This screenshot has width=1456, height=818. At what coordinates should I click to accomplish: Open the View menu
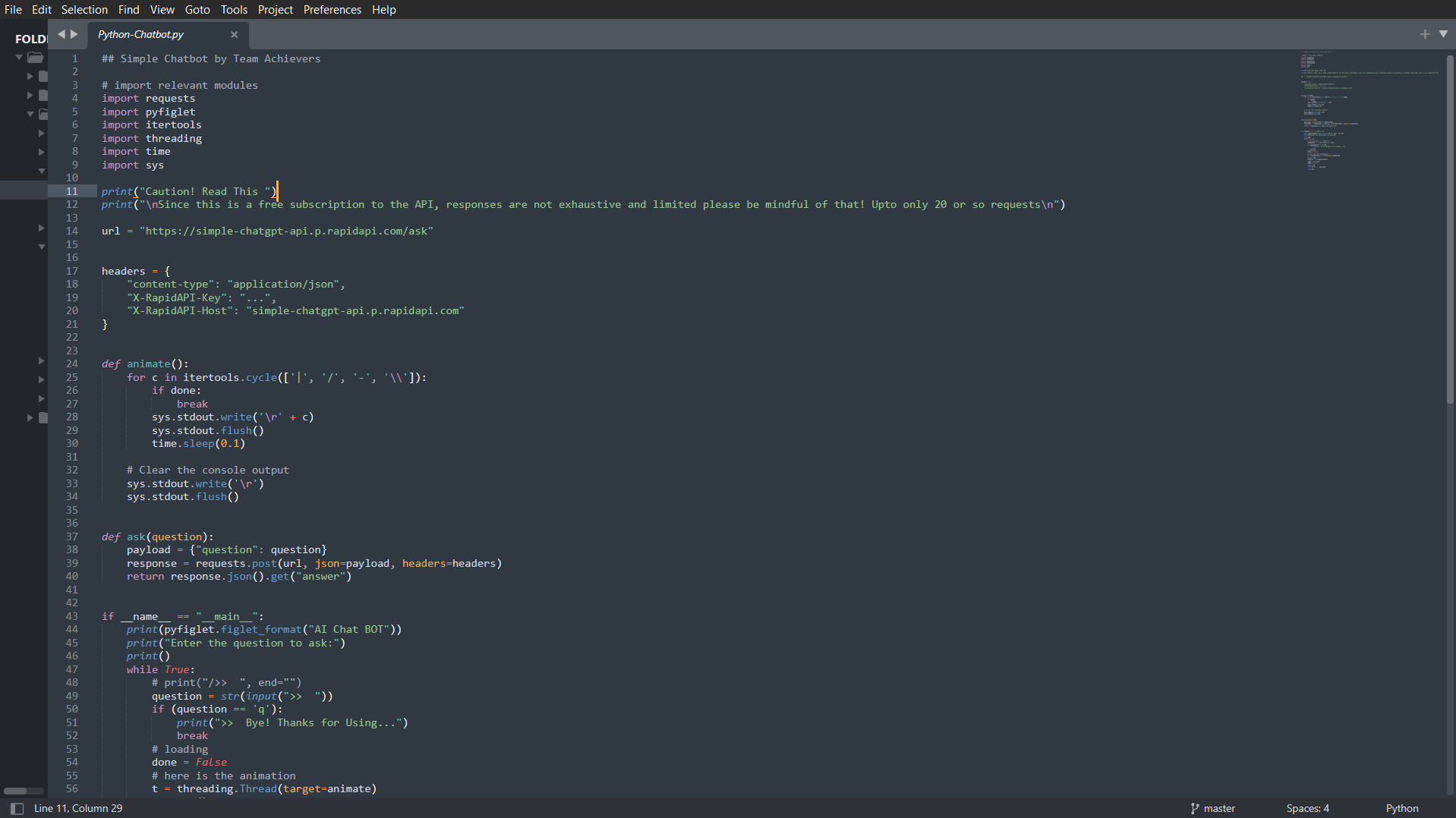(x=162, y=10)
